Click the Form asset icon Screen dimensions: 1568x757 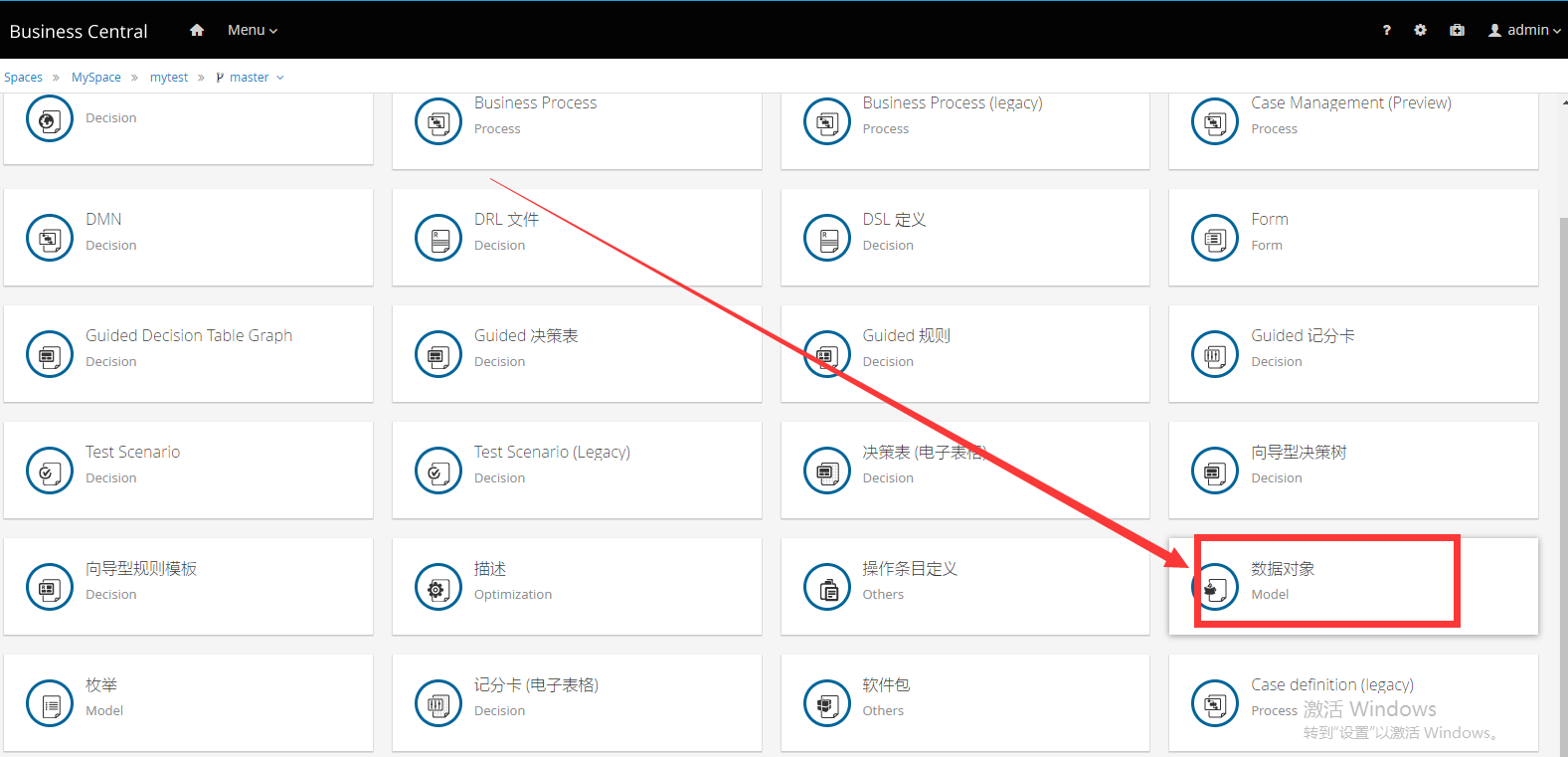pos(1215,238)
